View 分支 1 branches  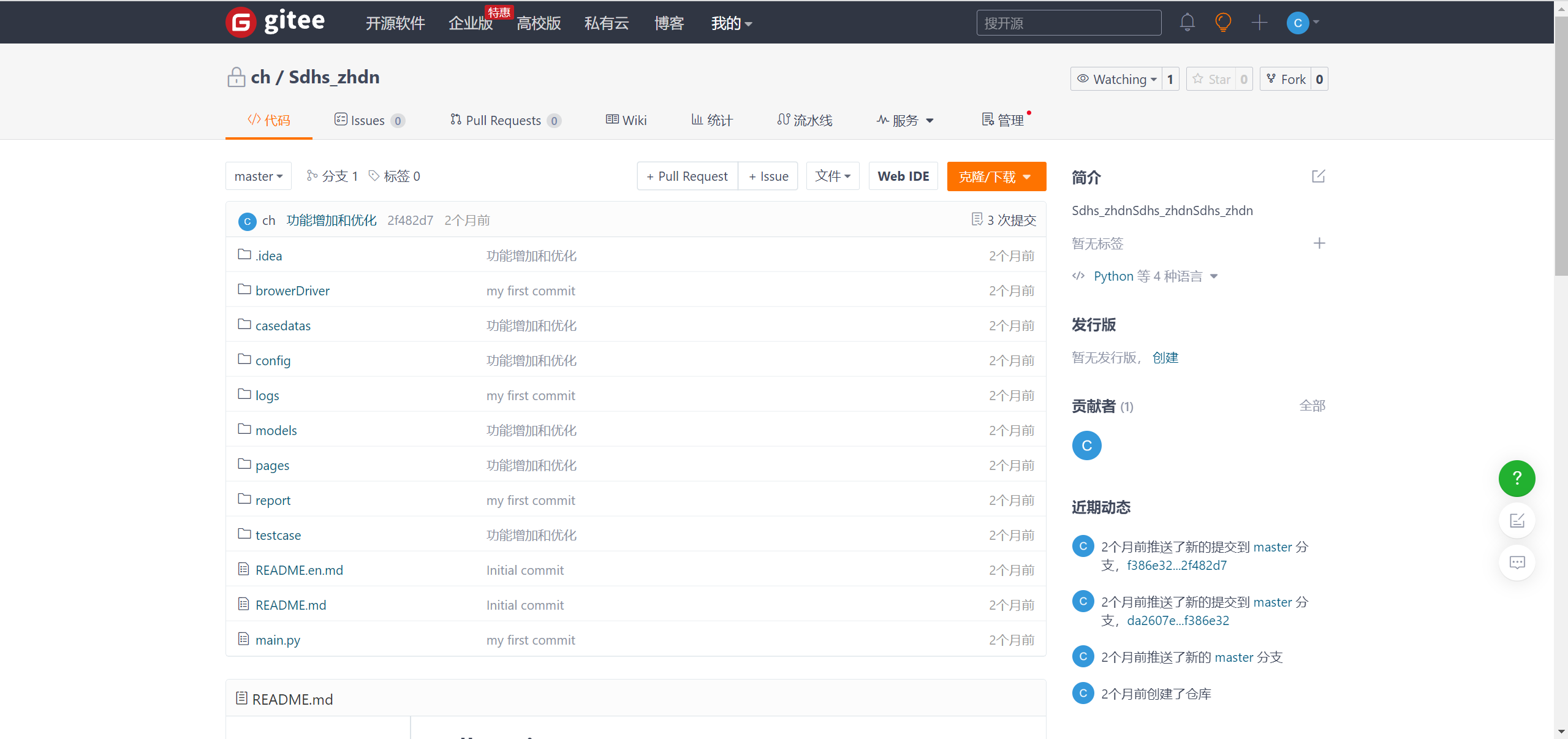click(332, 176)
